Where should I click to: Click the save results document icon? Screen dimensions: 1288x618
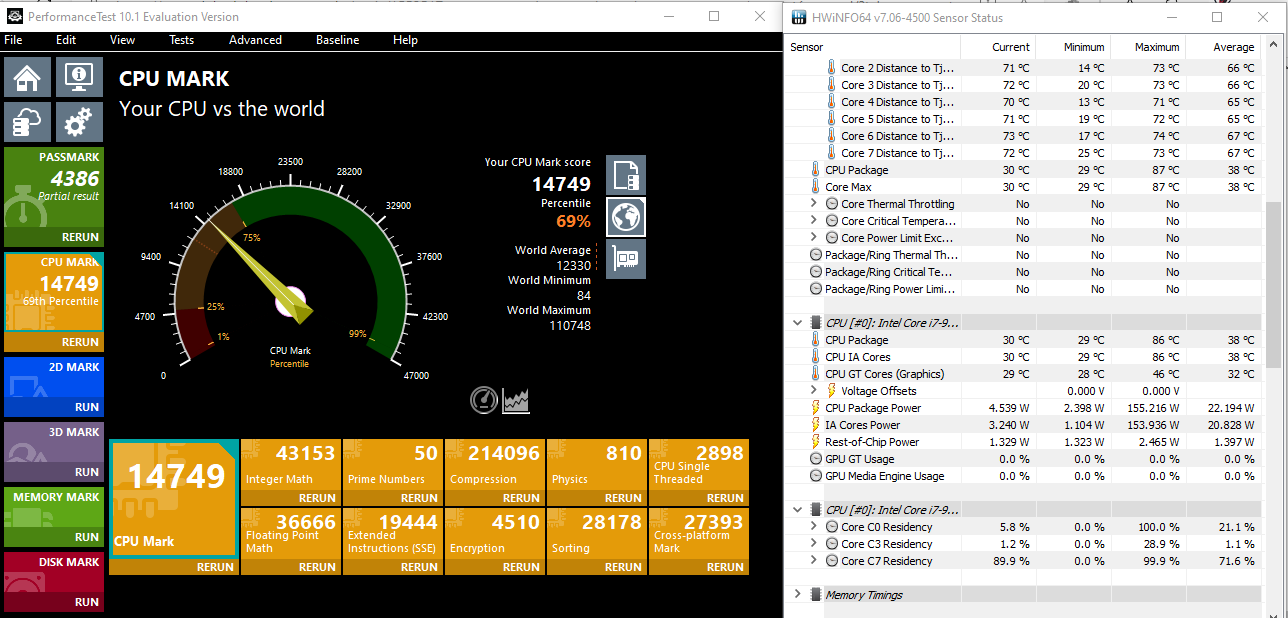click(626, 175)
